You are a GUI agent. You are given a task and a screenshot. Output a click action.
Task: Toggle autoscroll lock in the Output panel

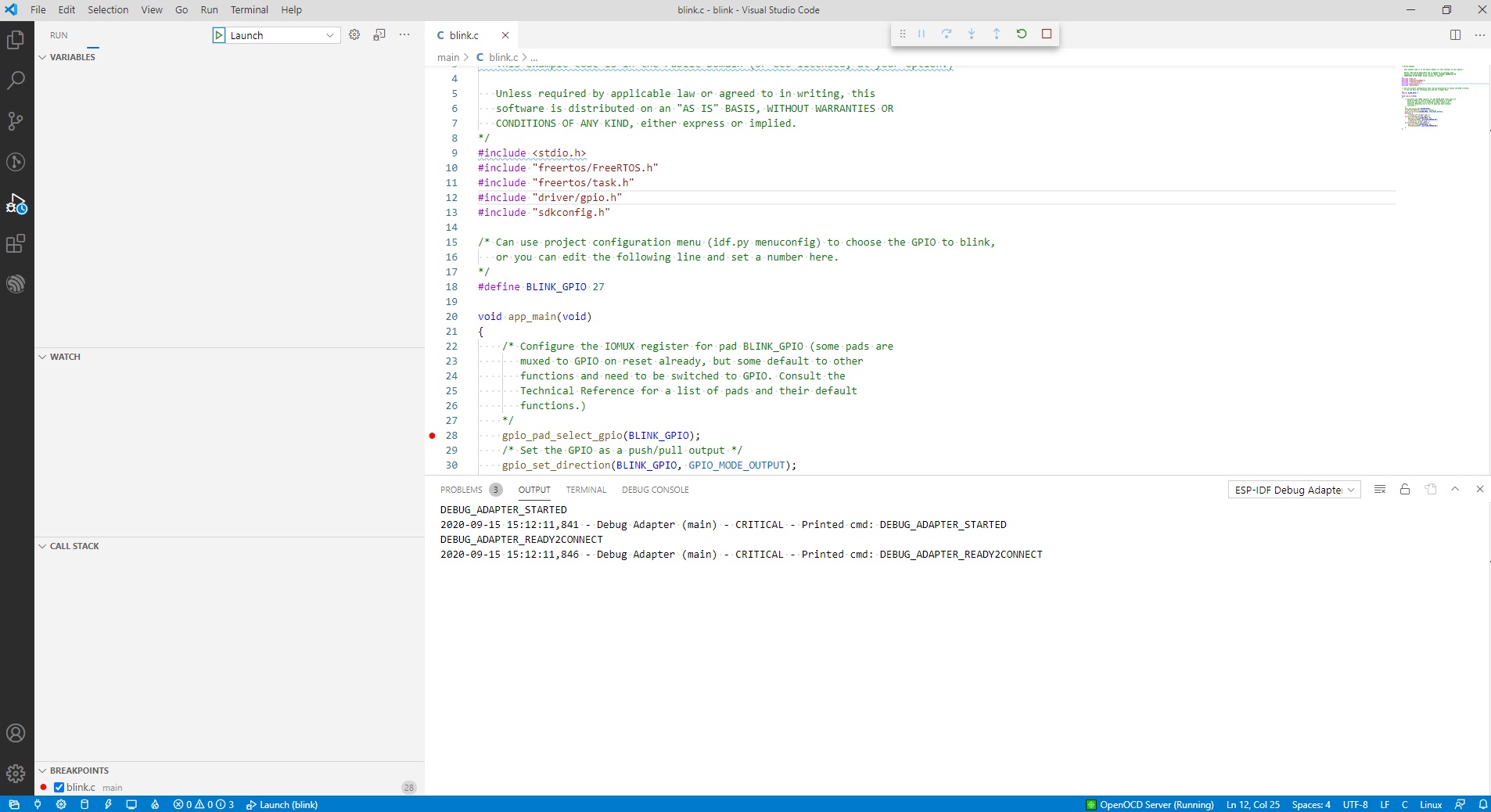point(1404,489)
